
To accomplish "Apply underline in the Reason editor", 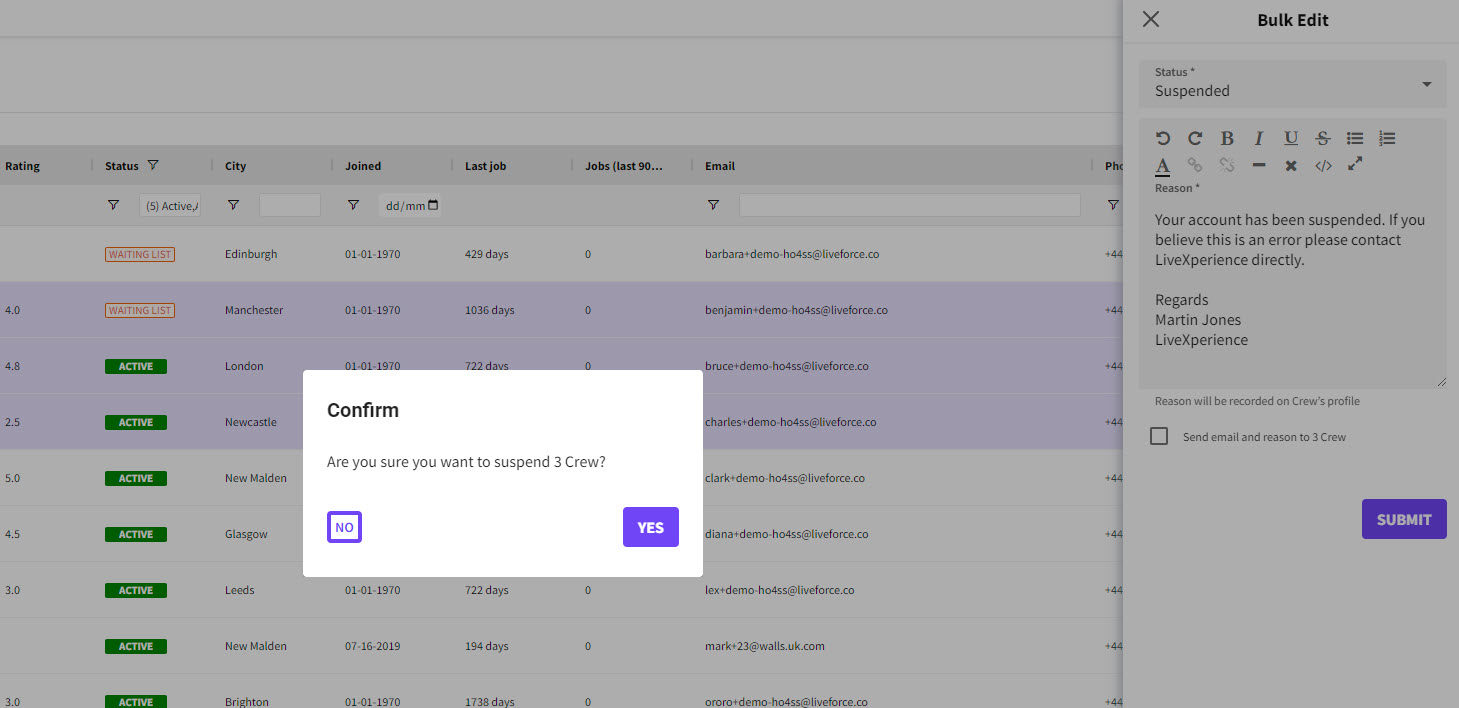I will [x=1291, y=138].
